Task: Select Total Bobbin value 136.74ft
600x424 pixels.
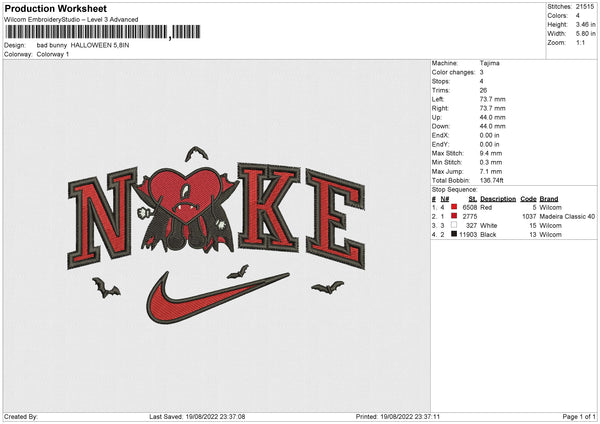Action: pyautogui.click(x=492, y=180)
